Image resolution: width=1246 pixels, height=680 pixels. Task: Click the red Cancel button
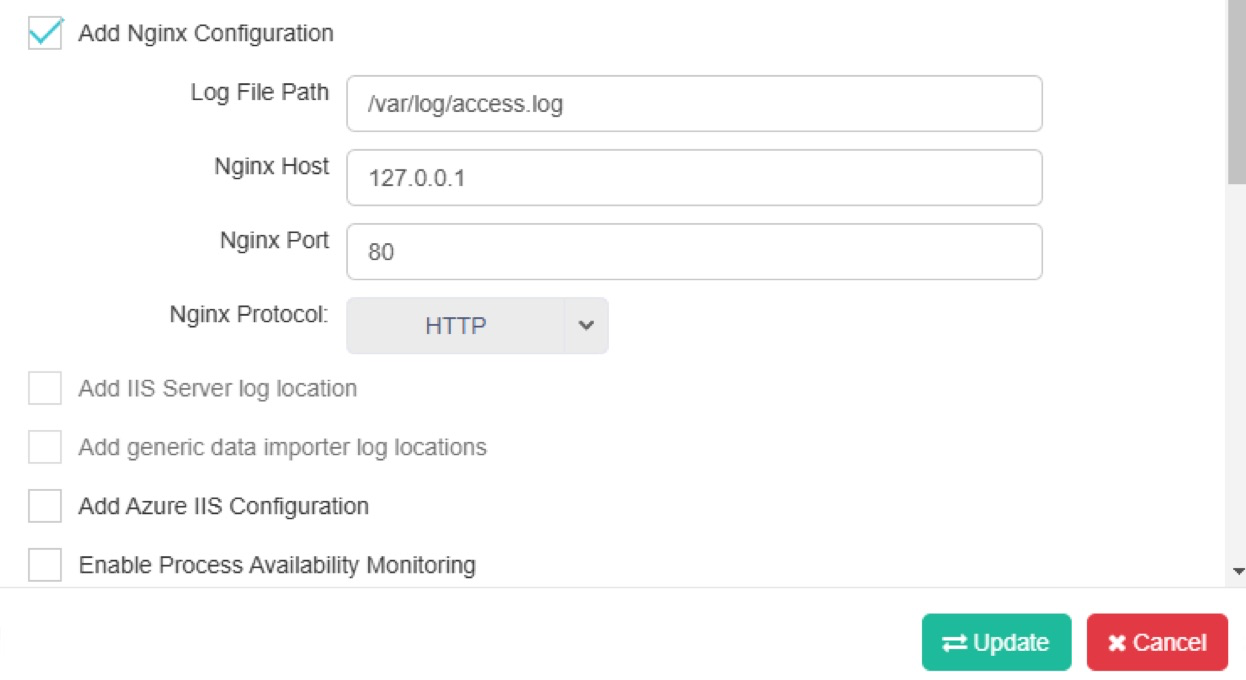click(x=1157, y=642)
